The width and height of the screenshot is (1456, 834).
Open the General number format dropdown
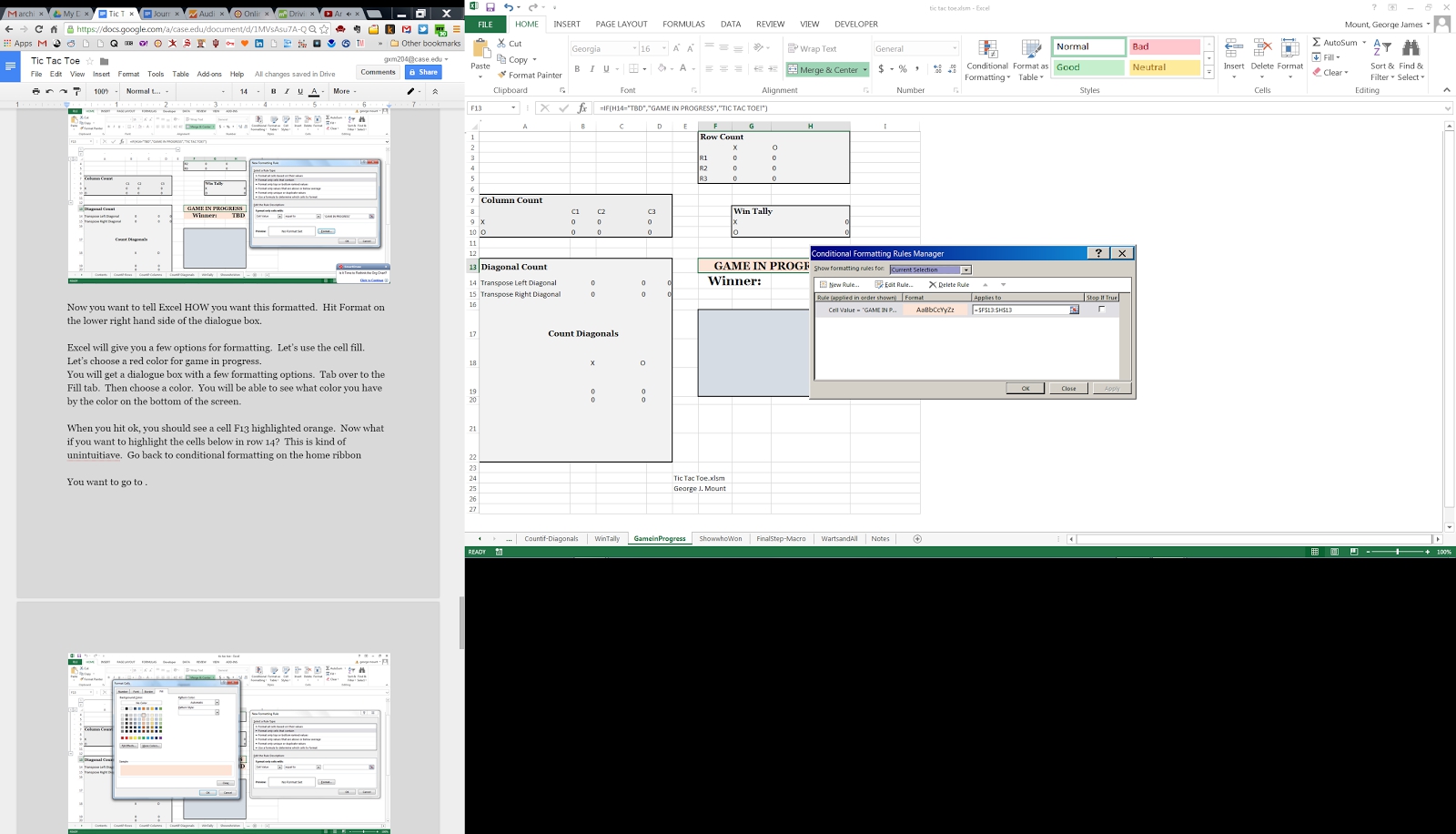[954, 48]
